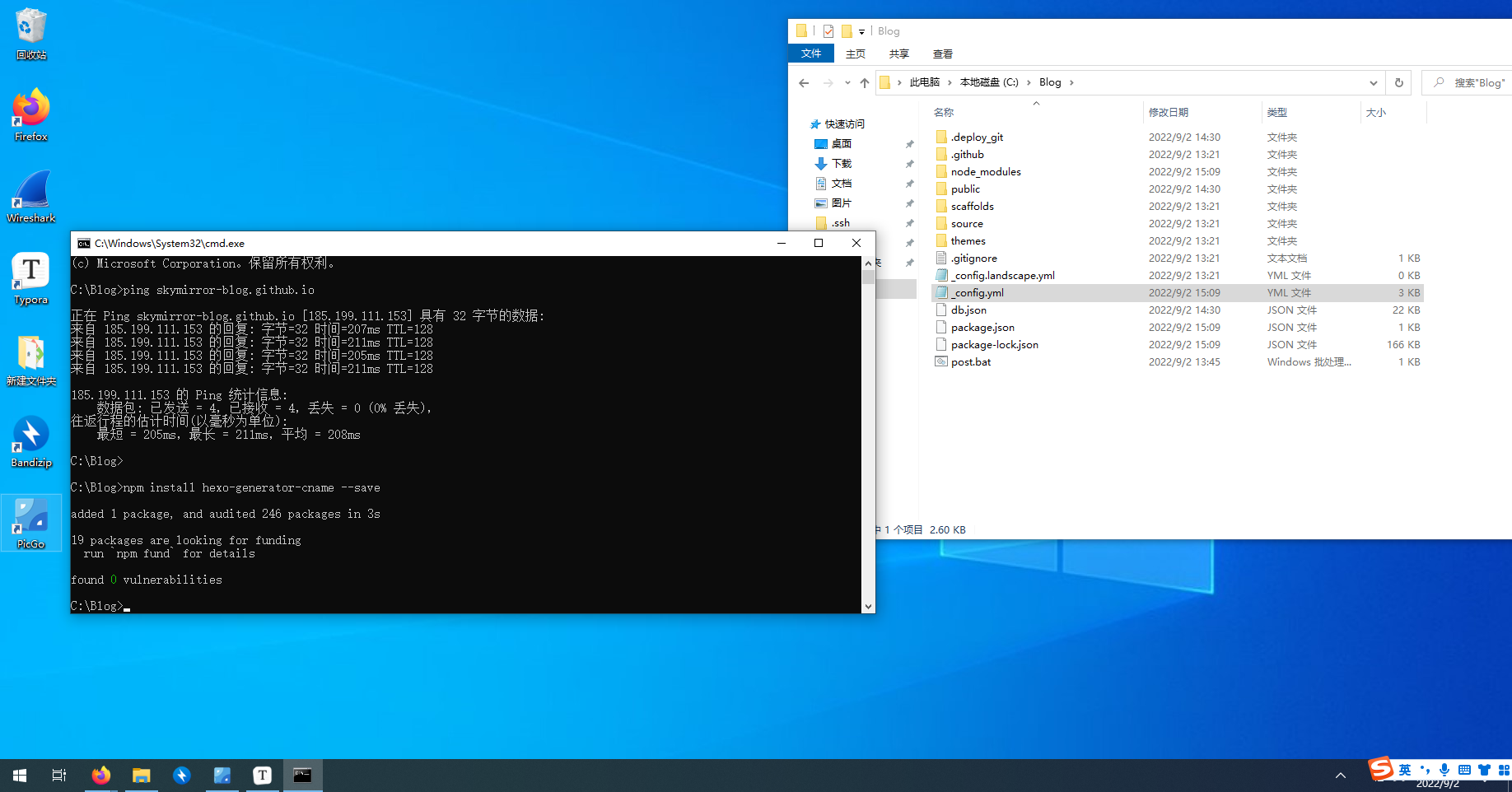Screen dimensions: 1512x792
Task: Click cmd scrollbar up arrow
Action: pyautogui.click(x=868, y=263)
